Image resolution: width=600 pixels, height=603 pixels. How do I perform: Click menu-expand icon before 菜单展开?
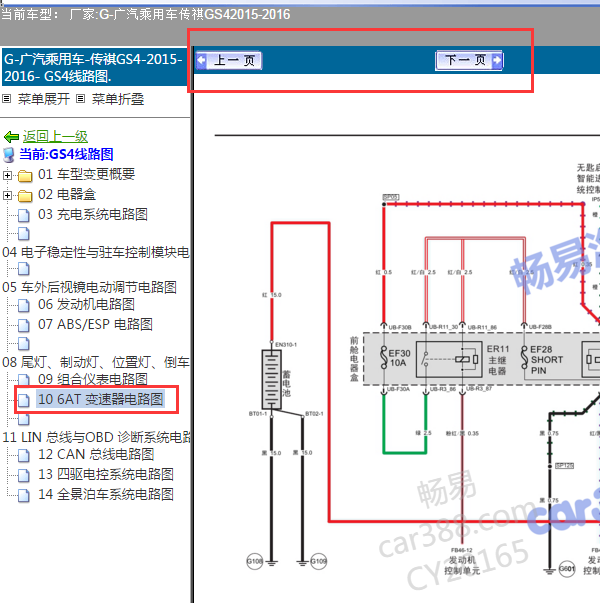(x=6, y=99)
